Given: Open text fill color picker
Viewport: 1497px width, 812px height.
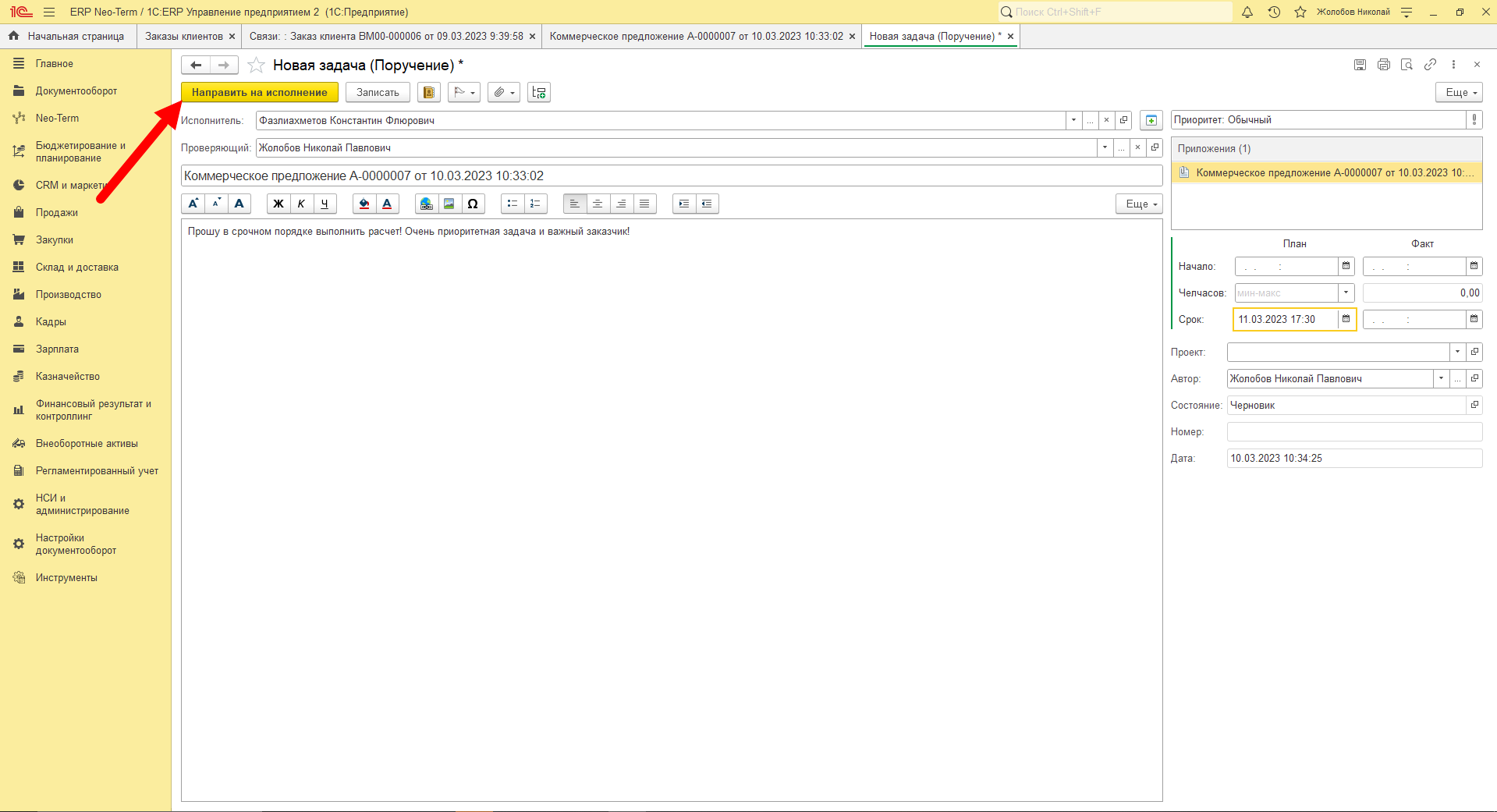Looking at the screenshot, I should (x=364, y=204).
